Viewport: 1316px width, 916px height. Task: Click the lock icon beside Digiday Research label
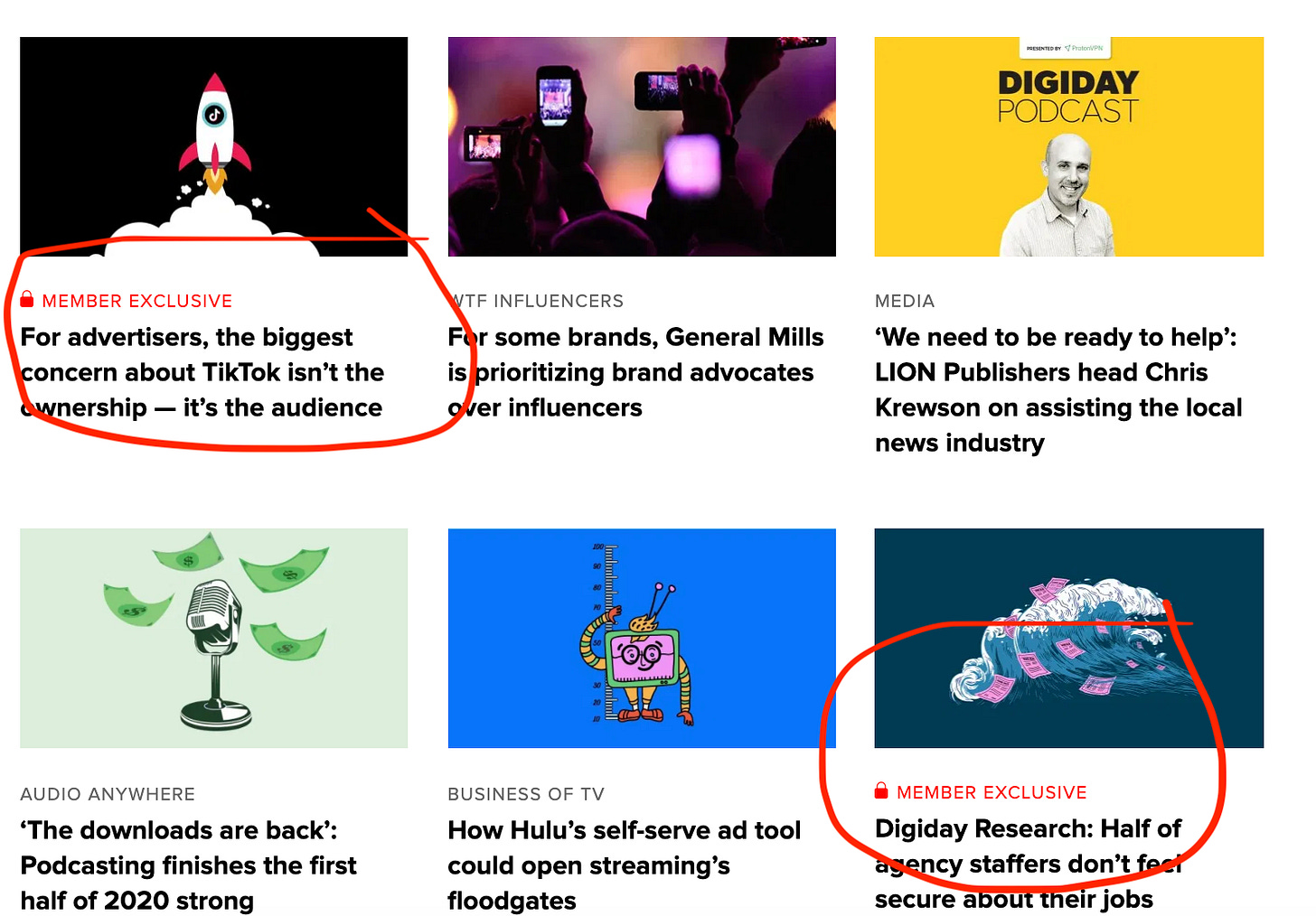click(x=881, y=791)
